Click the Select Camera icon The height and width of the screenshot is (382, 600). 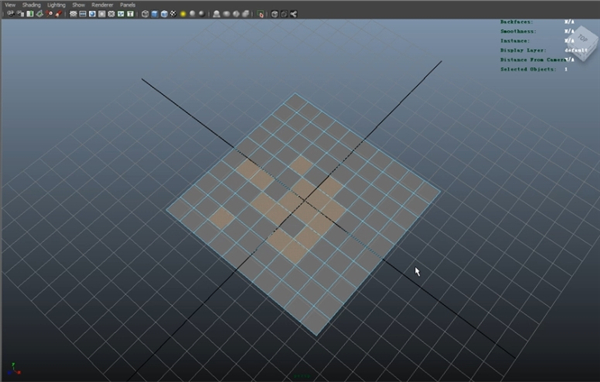click(11, 14)
